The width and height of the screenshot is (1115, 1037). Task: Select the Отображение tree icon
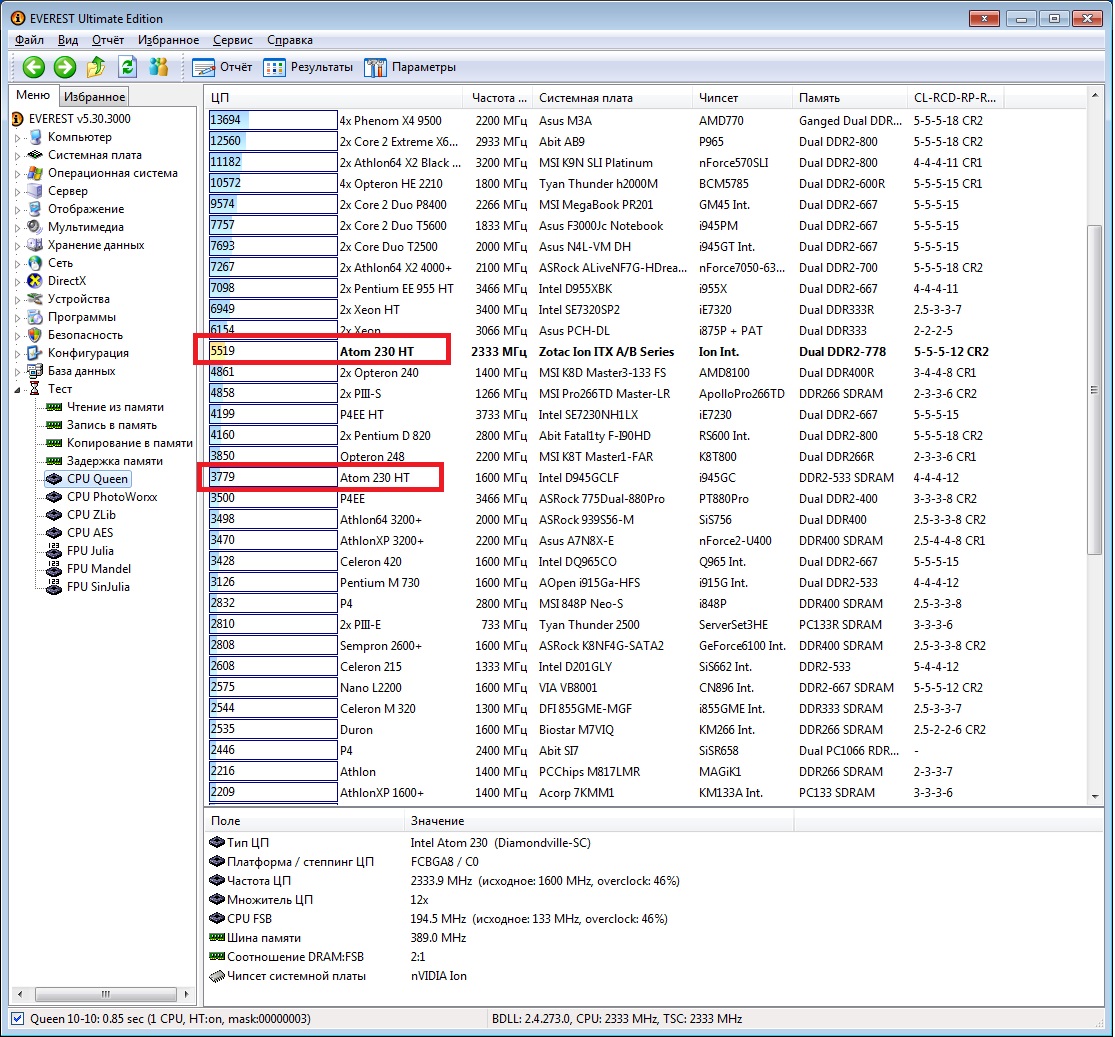(35, 208)
